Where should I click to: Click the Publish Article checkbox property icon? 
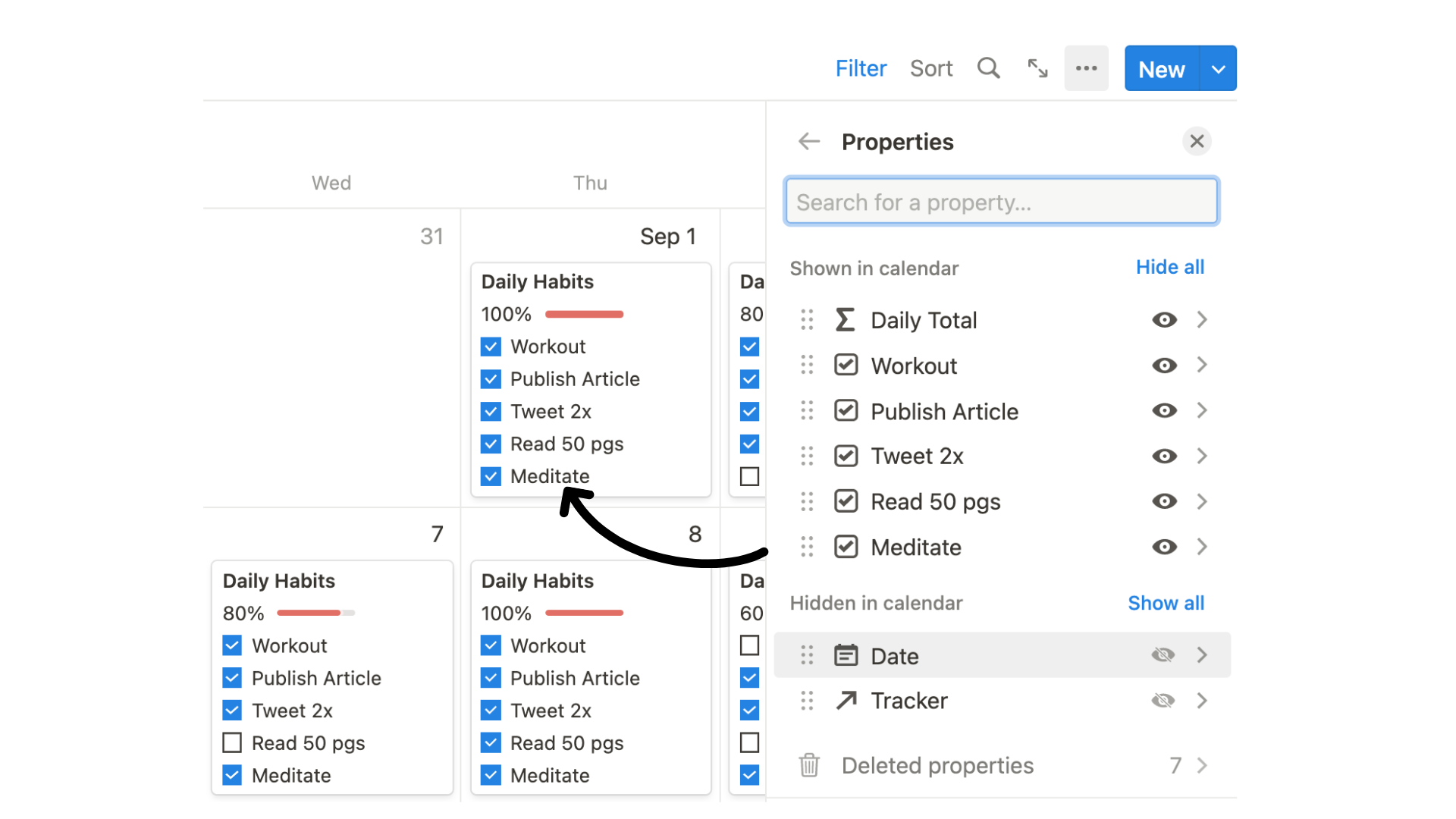click(x=845, y=410)
